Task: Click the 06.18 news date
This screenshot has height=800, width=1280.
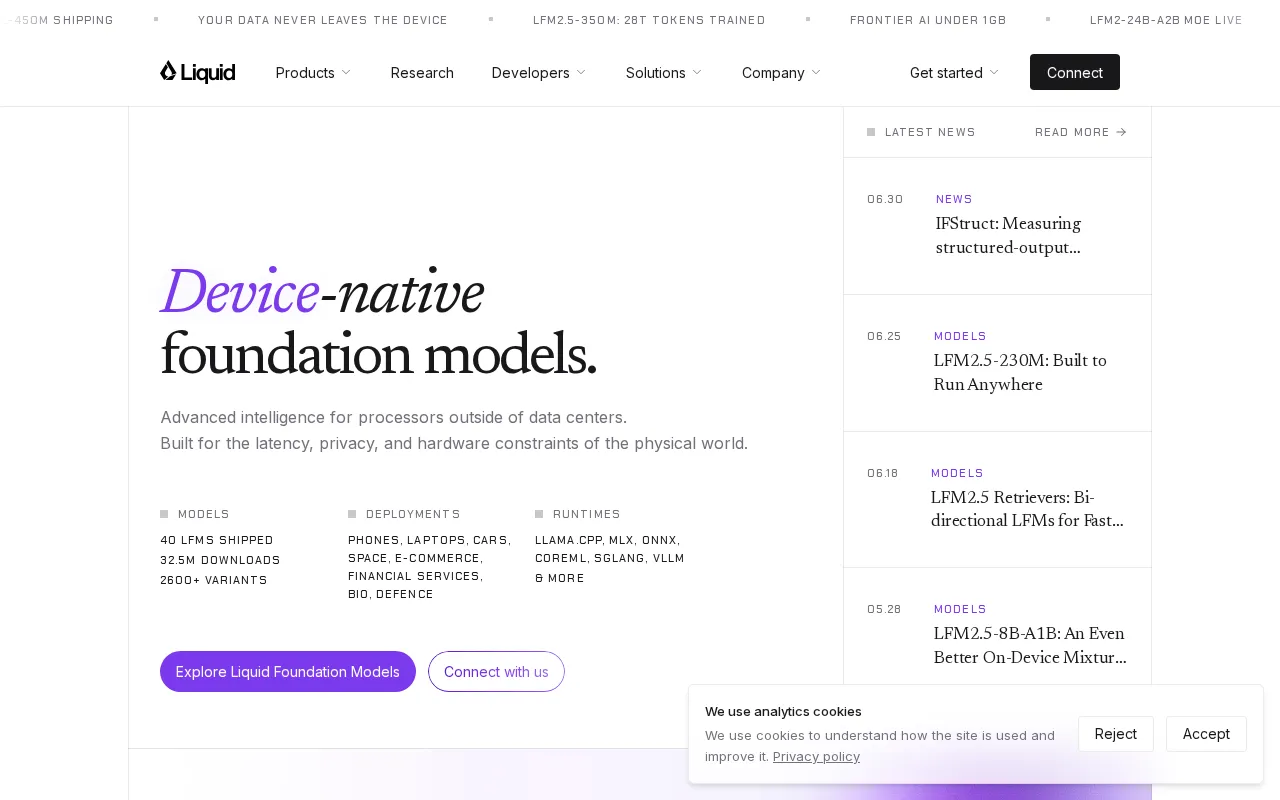Action: click(x=883, y=473)
